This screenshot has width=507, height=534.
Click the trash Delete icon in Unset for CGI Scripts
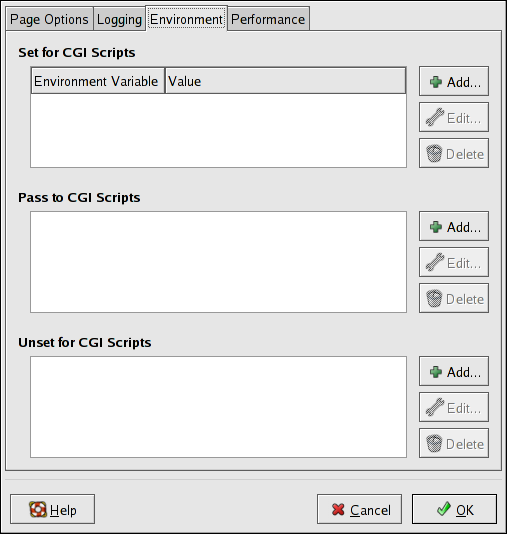[x=434, y=443]
